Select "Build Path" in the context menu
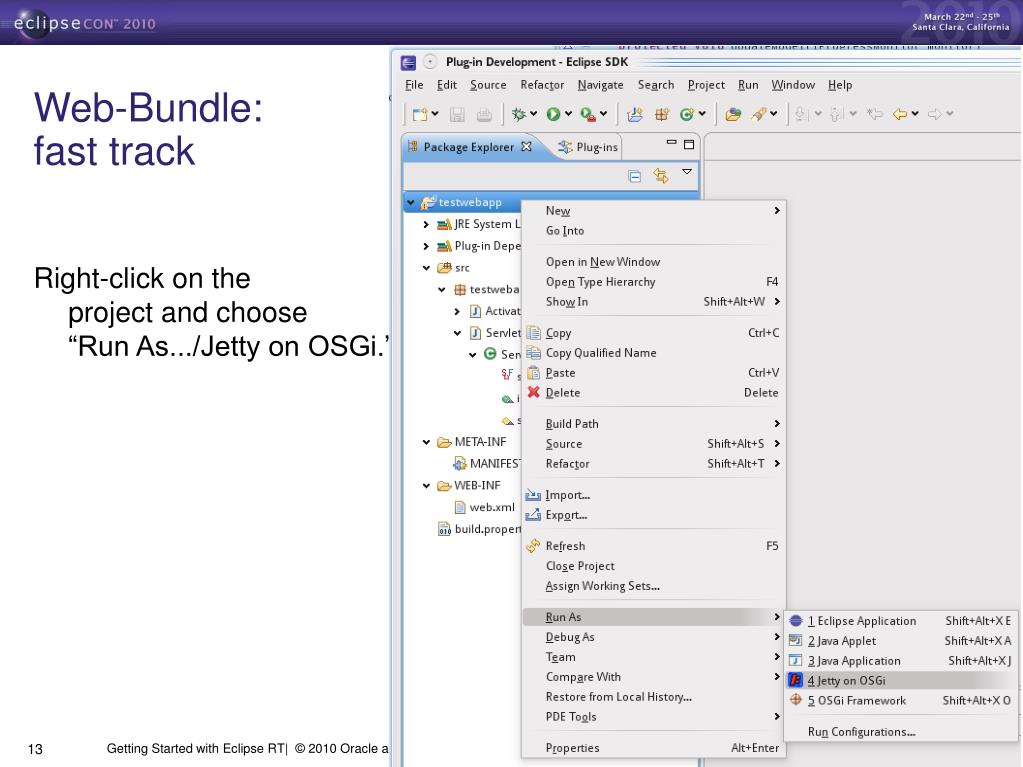The width and height of the screenshot is (1023, 767). (653, 424)
